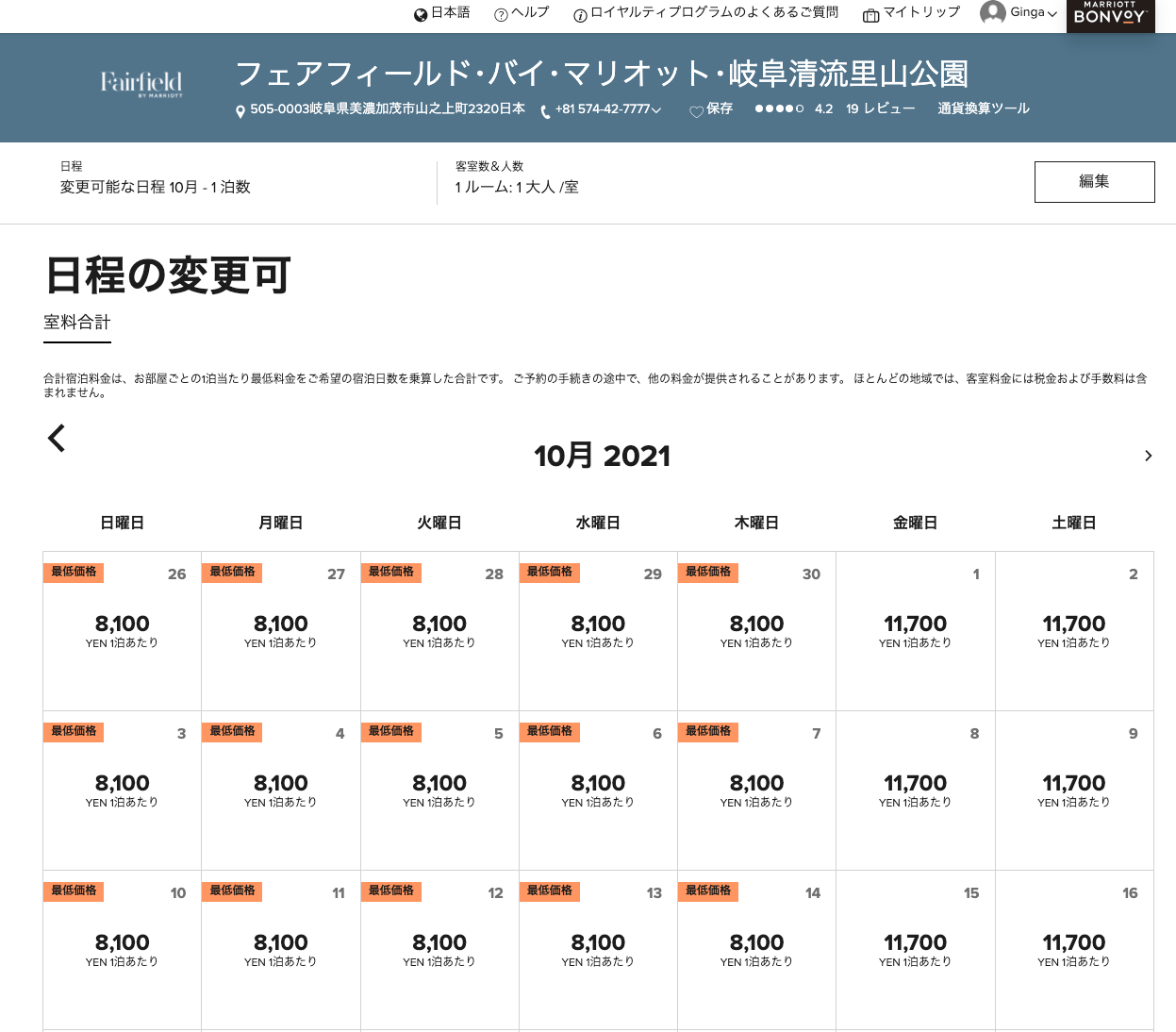Click the 編集 edit button

click(x=1094, y=182)
